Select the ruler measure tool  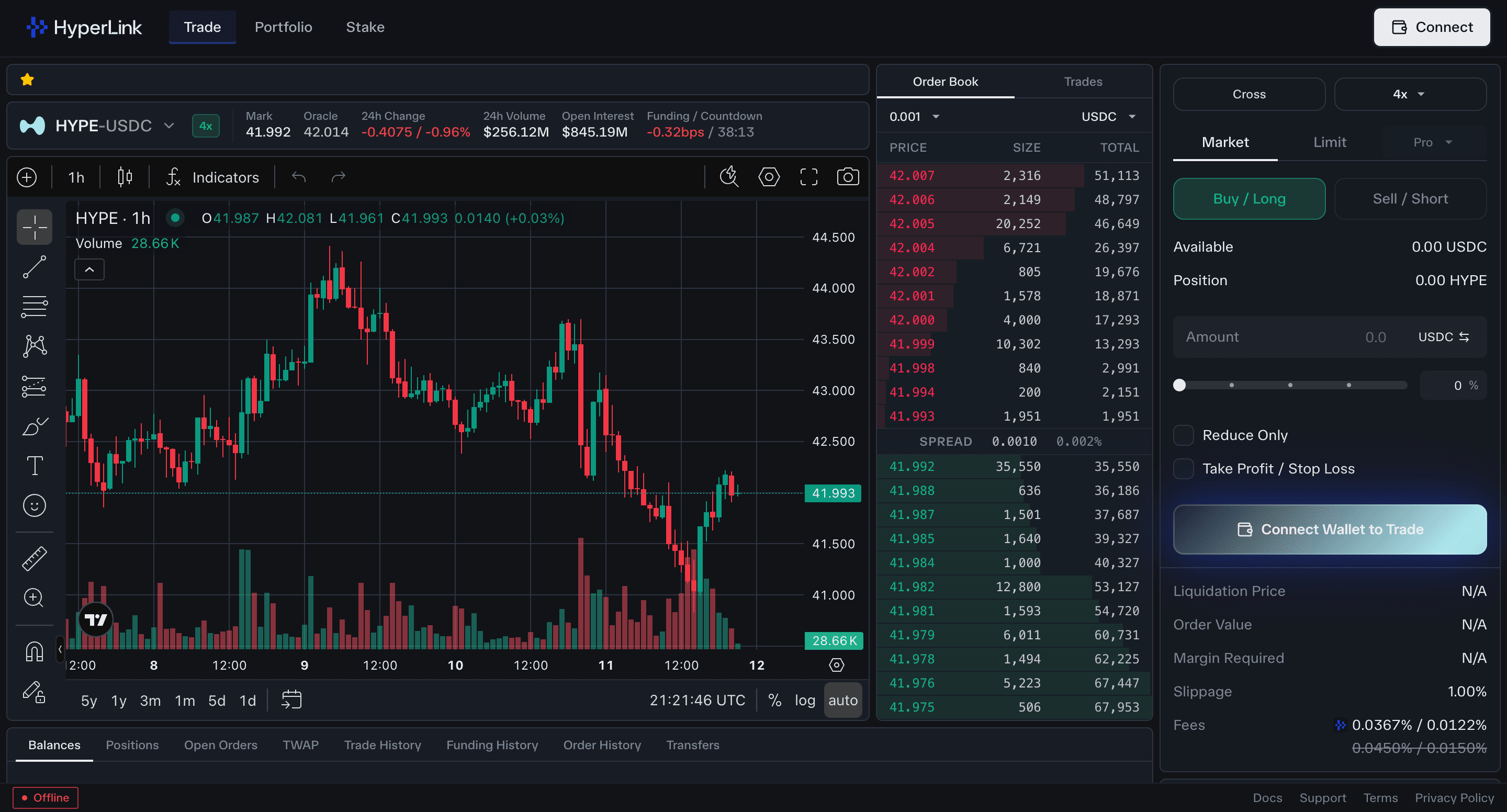(35, 559)
